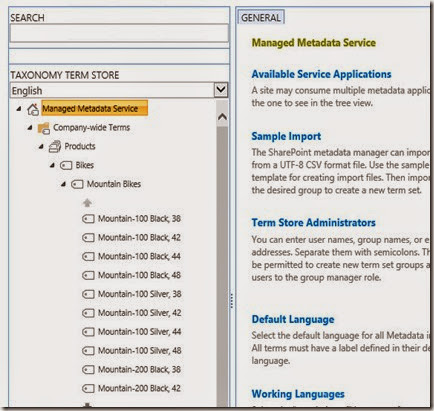Click the Working Languages heading
This screenshot has height=411, width=434.
(298, 394)
